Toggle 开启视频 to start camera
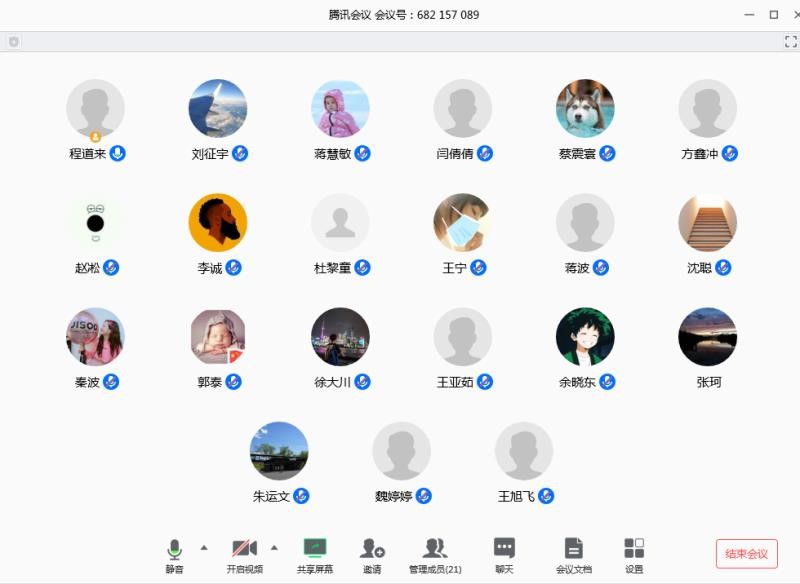The image size is (800, 584). tap(244, 554)
